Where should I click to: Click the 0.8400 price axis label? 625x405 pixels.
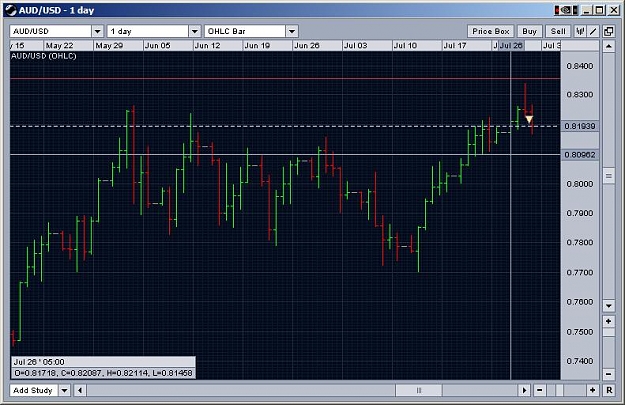(x=580, y=66)
